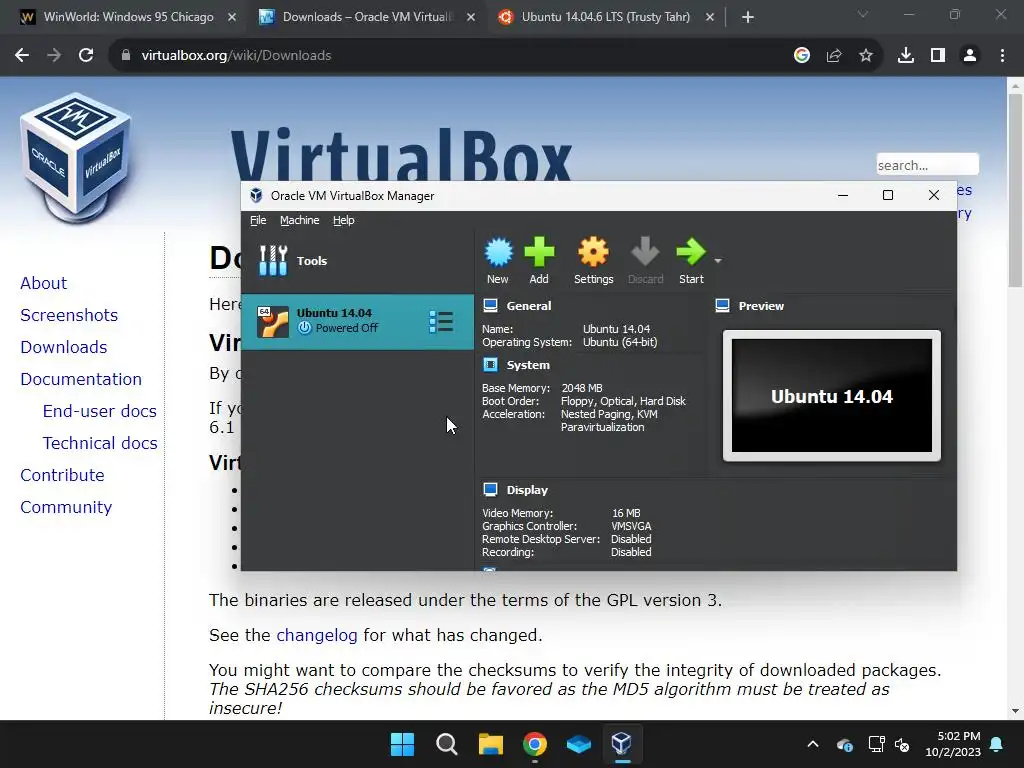Click the Add machine green plus icon
1024x768 pixels.
tap(539, 253)
